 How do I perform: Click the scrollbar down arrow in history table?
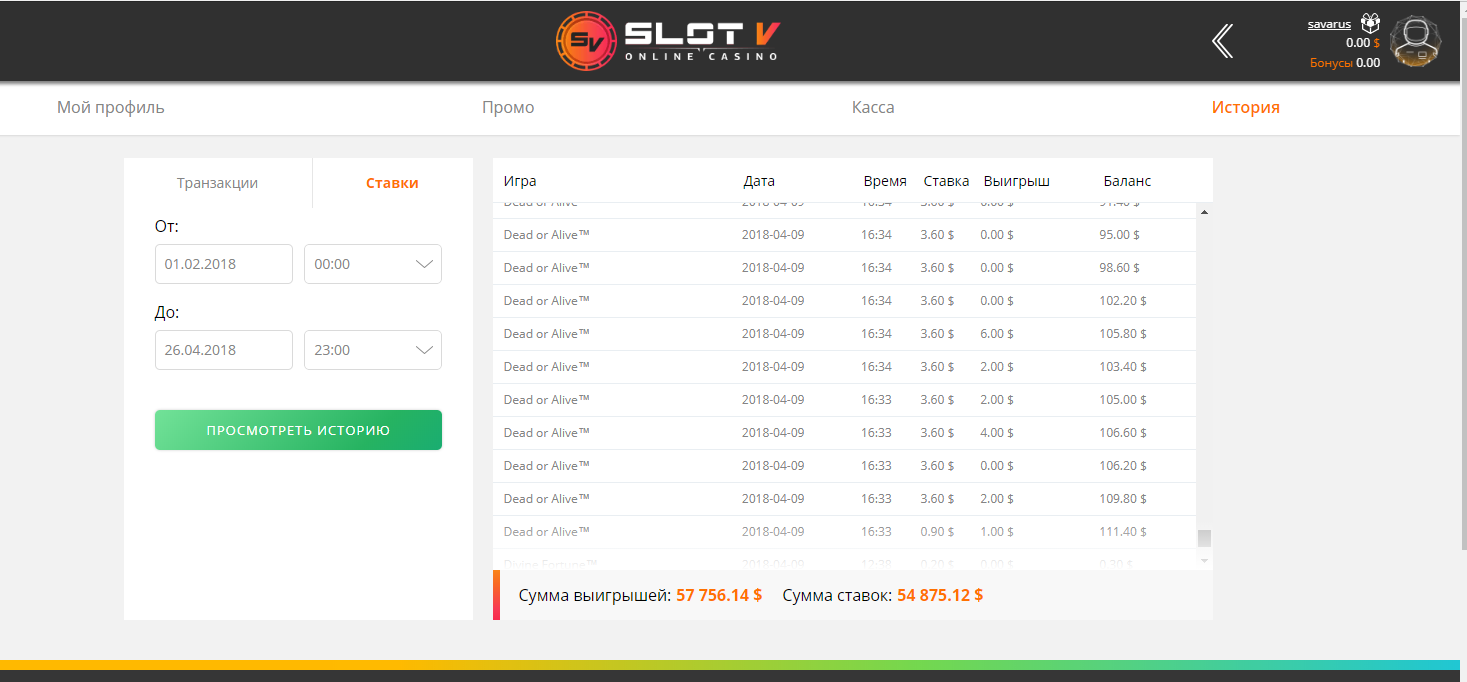pos(1204,561)
